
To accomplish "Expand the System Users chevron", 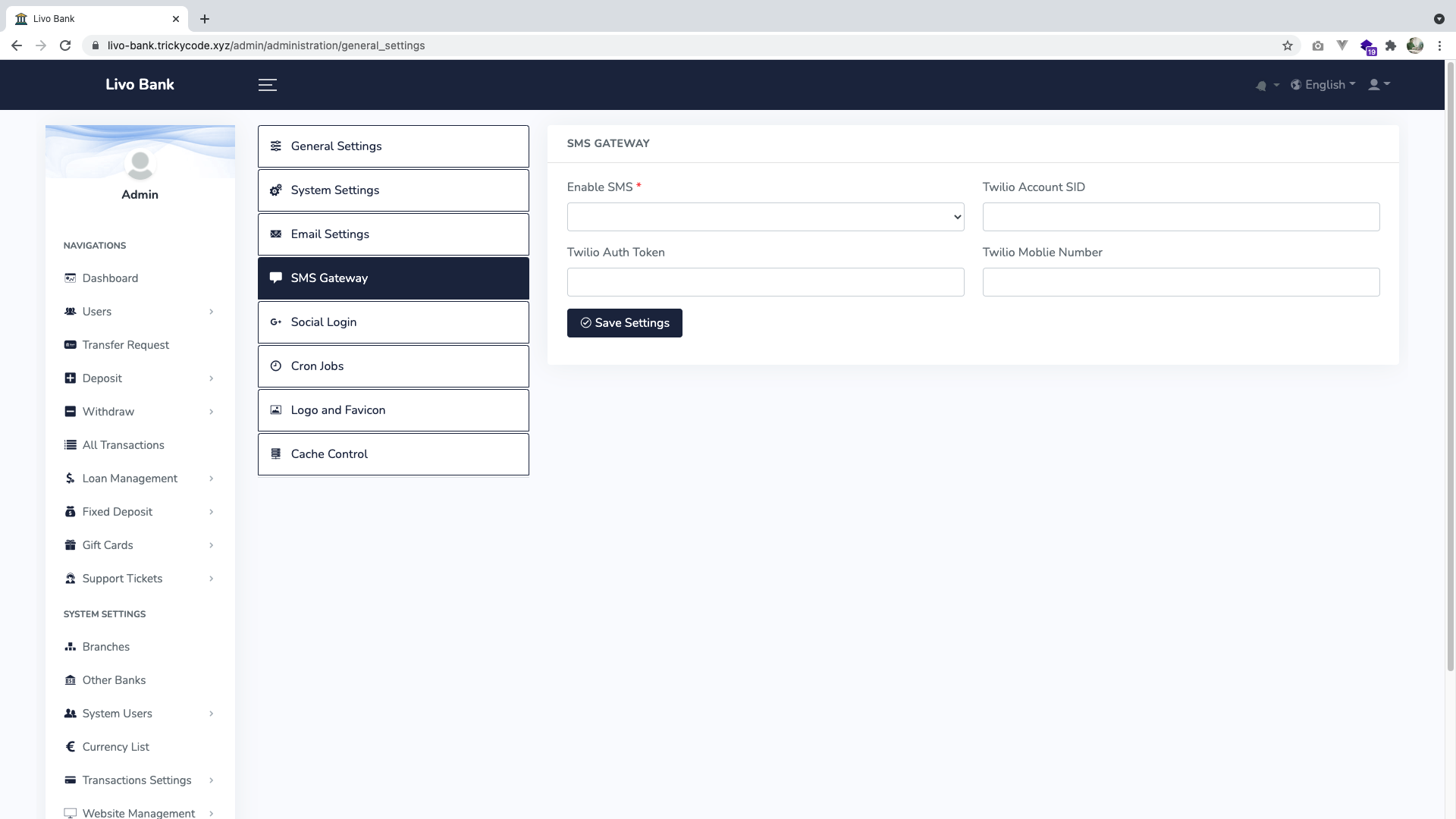I will point(212,714).
